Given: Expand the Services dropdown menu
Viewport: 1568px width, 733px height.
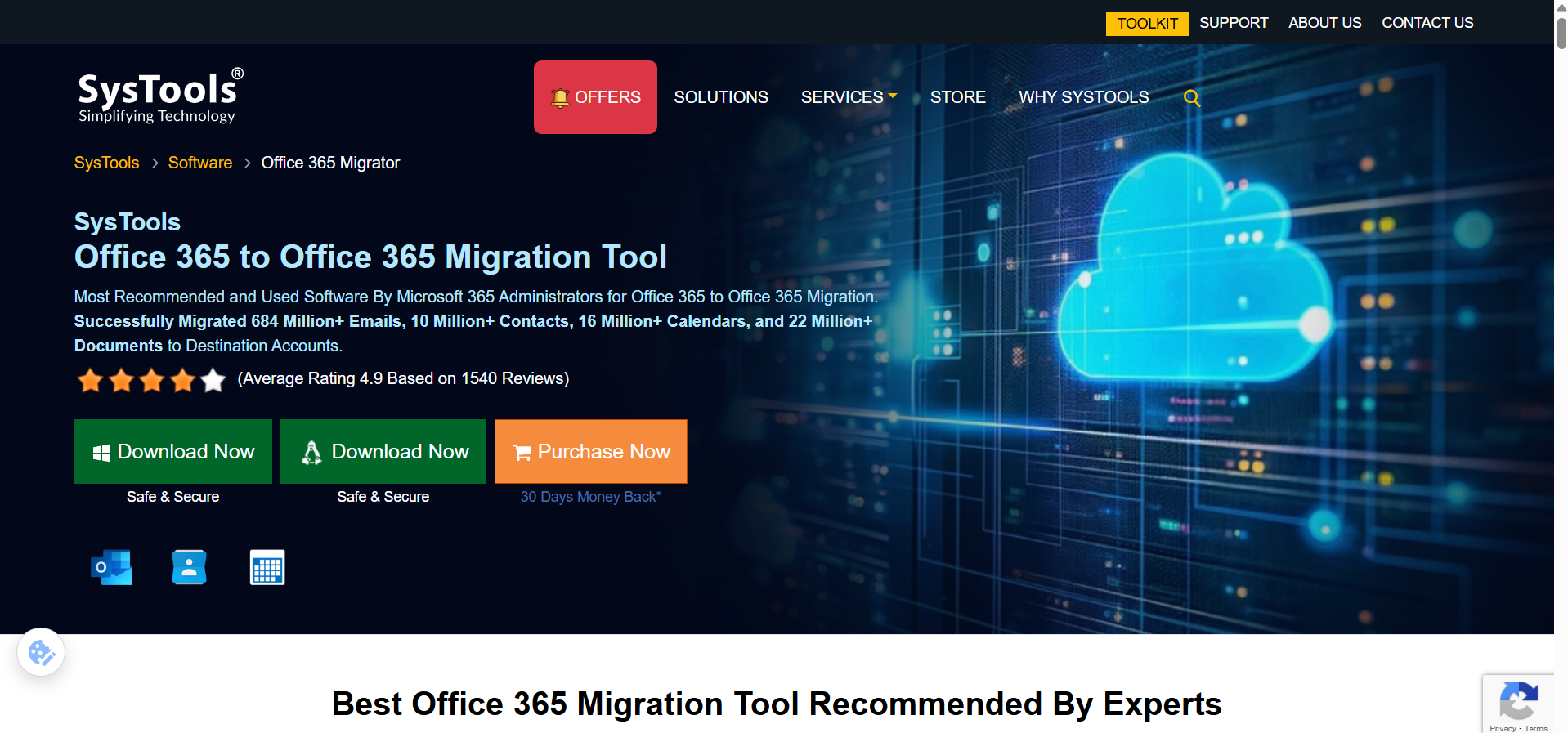Looking at the screenshot, I should pyautogui.click(x=849, y=97).
